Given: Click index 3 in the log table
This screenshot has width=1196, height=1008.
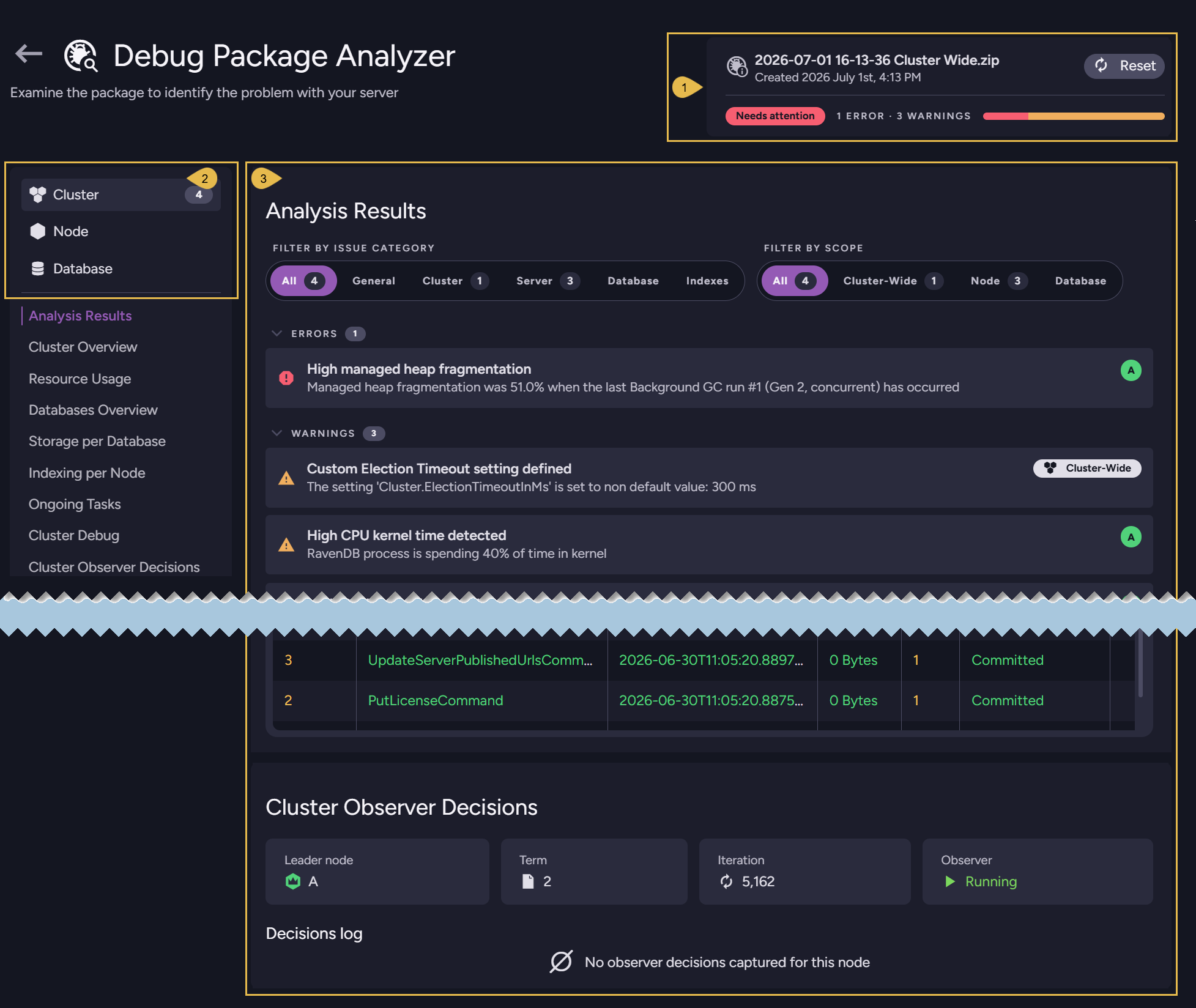Looking at the screenshot, I should coord(288,660).
